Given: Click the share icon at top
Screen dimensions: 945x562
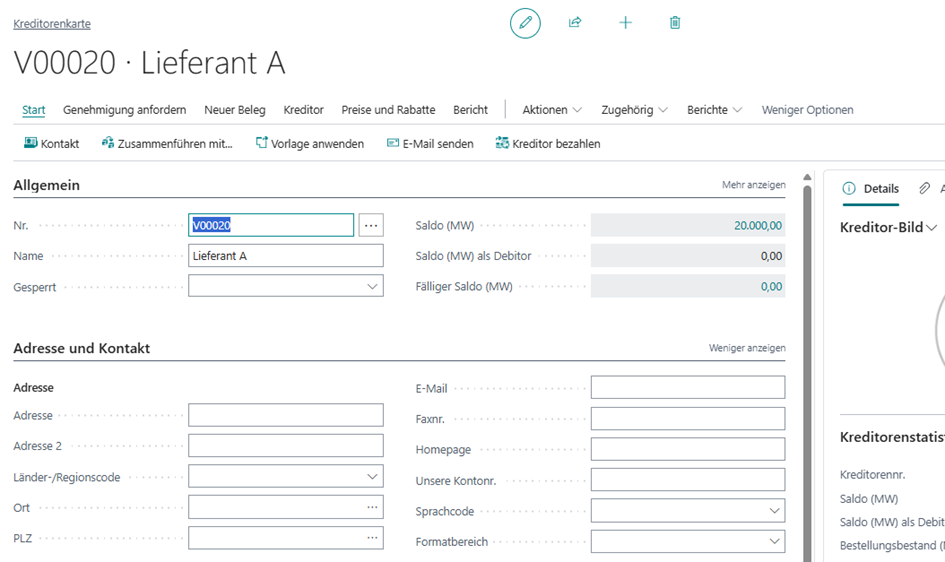Looking at the screenshot, I should 575,23.
